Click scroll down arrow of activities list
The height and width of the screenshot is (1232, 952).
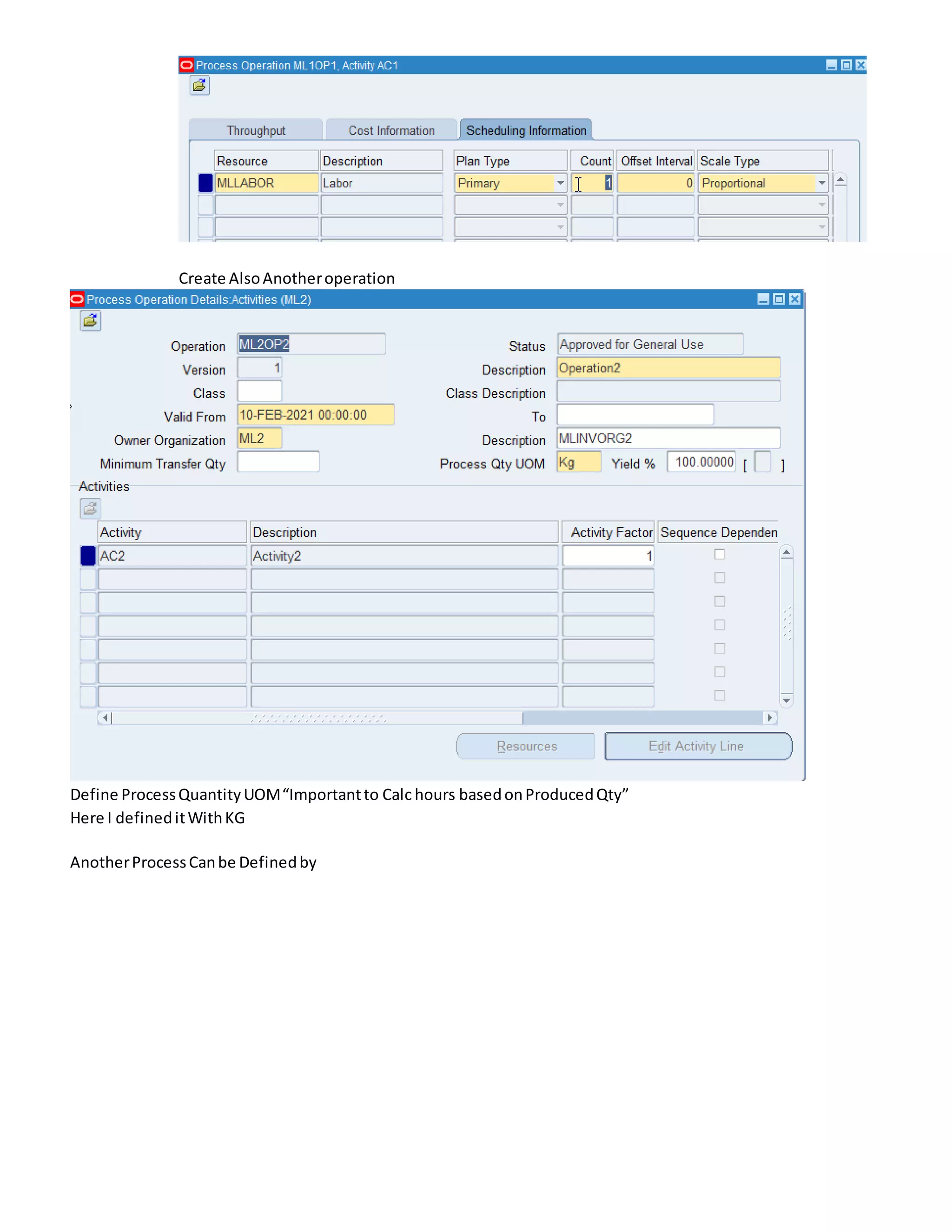pyautogui.click(x=786, y=700)
